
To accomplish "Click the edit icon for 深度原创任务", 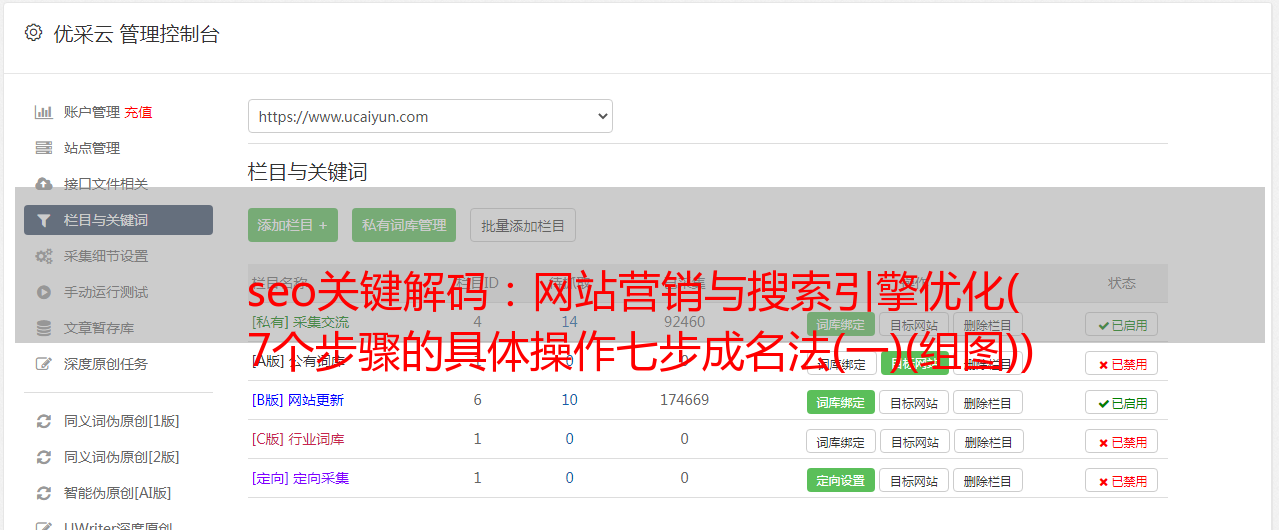I will (x=44, y=364).
